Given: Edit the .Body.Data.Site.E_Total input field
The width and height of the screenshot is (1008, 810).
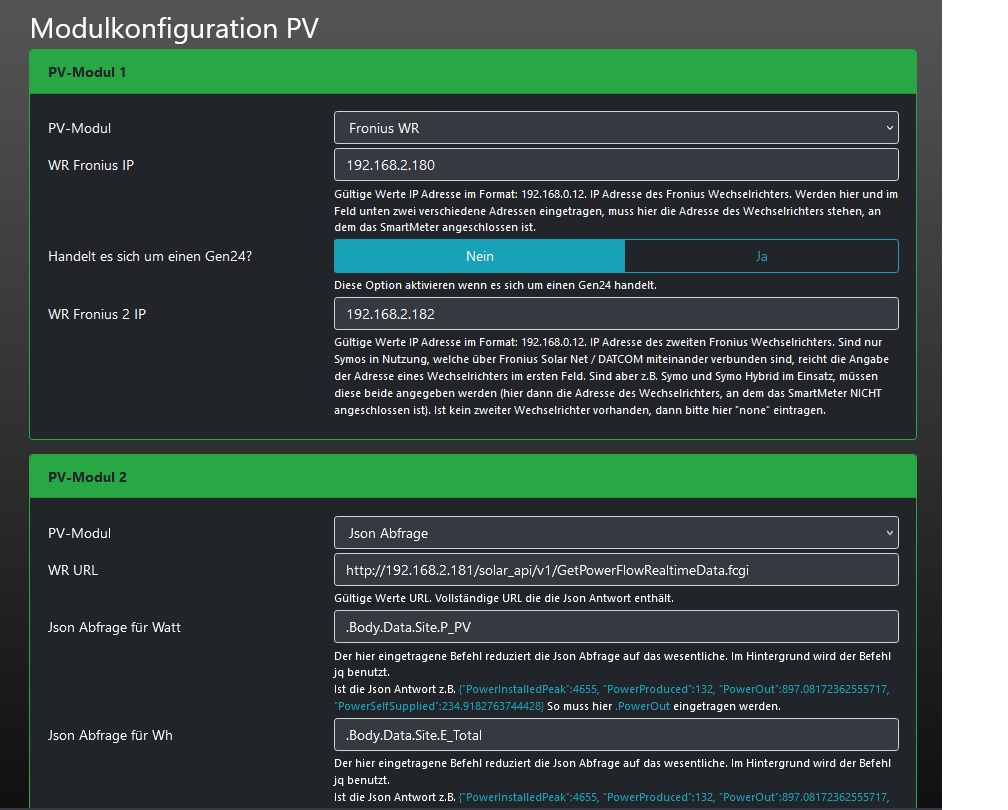Looking at the screenshot, I should (615, 735).
